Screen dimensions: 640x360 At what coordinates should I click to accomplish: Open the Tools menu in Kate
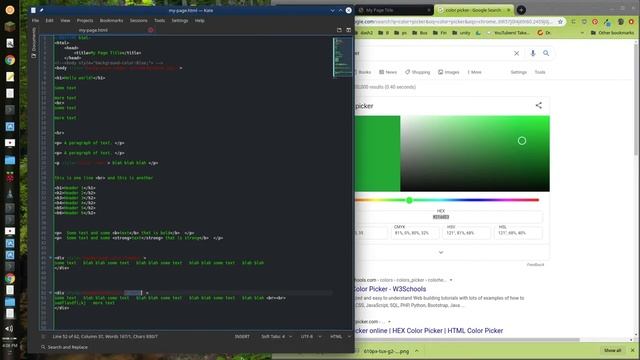(x=160, y=20)
